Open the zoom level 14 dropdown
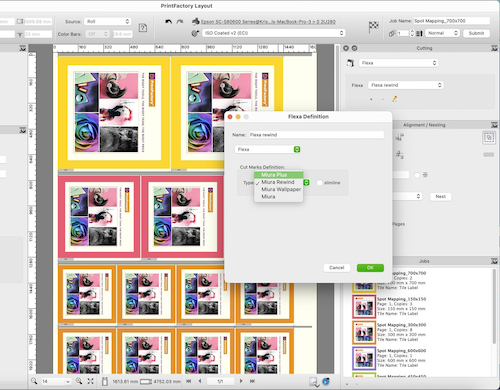500x390 pixels. 55,381
